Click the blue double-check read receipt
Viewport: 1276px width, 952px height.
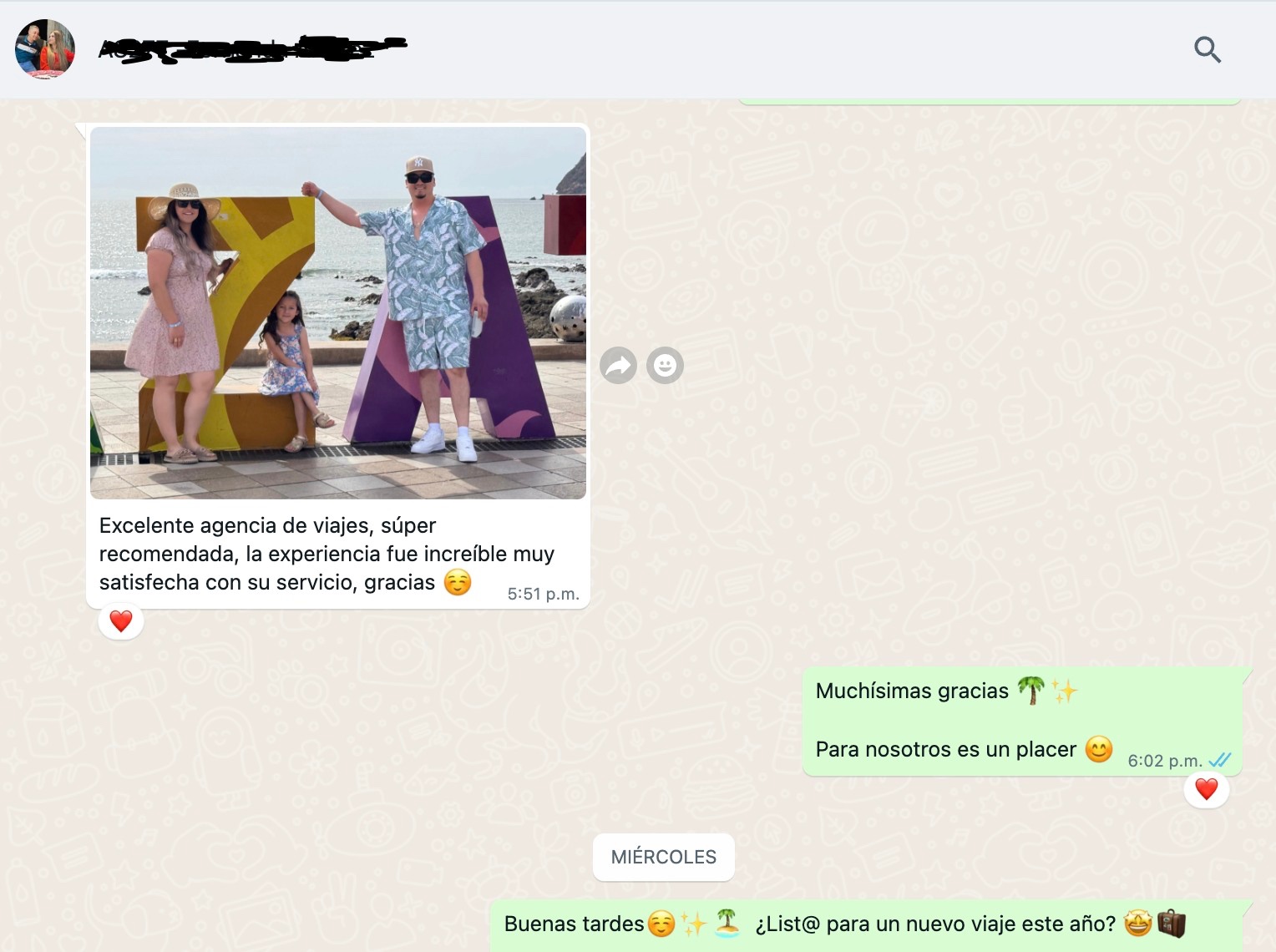coord(1220,760)
